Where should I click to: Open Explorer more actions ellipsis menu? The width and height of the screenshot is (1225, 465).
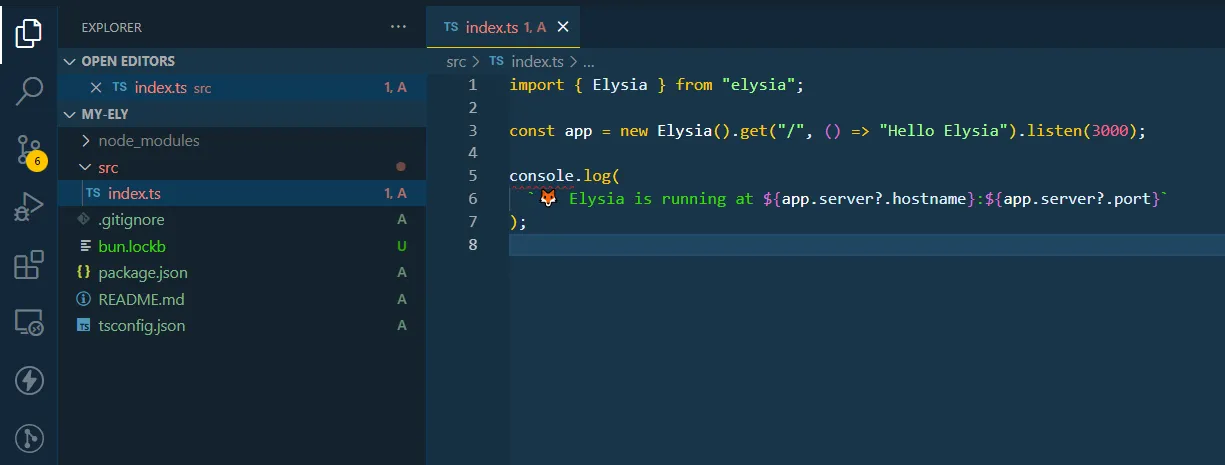click(x=398, y=27)
